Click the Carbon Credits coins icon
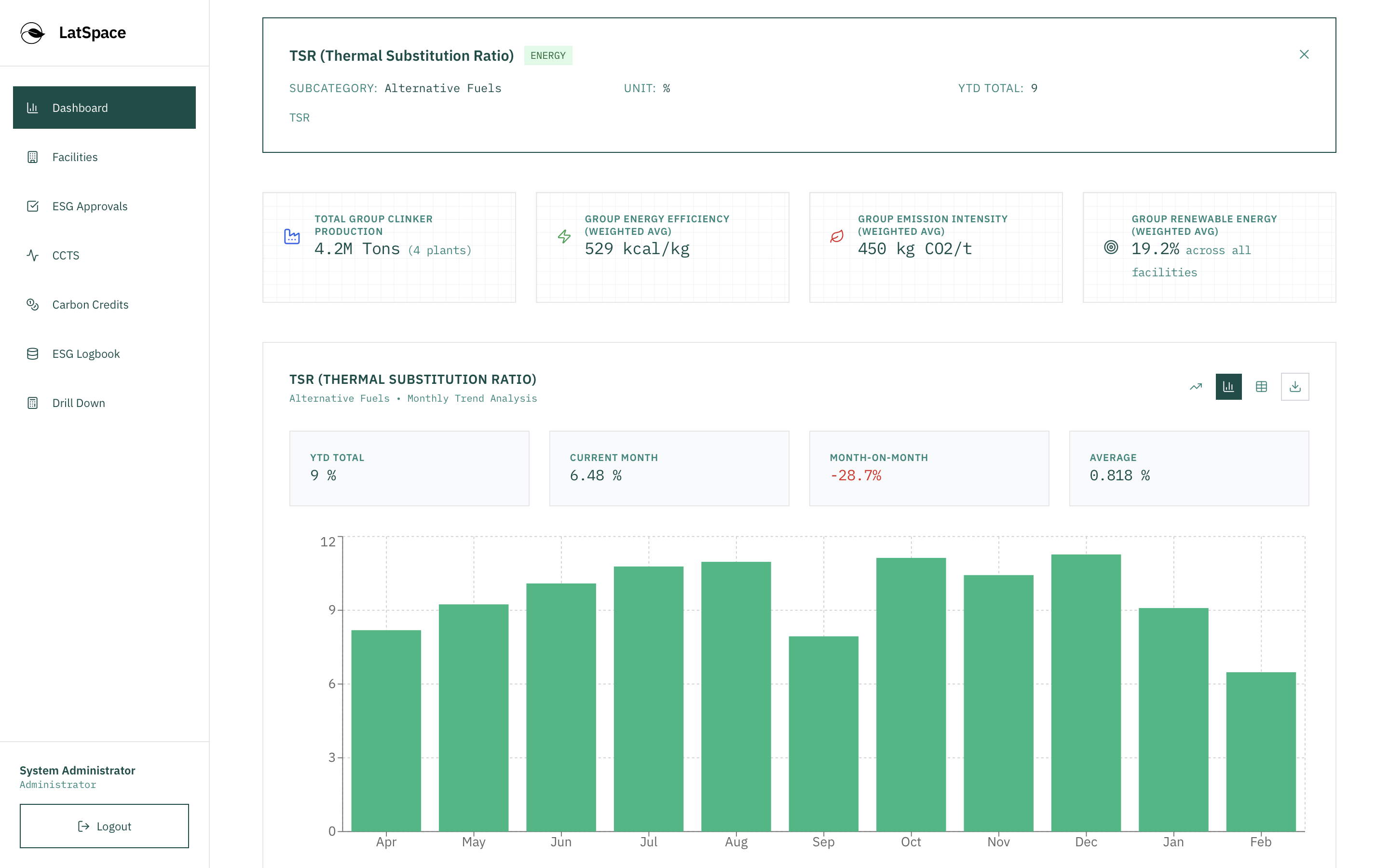This screenshot has width=1389, height=868. click(33, 304)
